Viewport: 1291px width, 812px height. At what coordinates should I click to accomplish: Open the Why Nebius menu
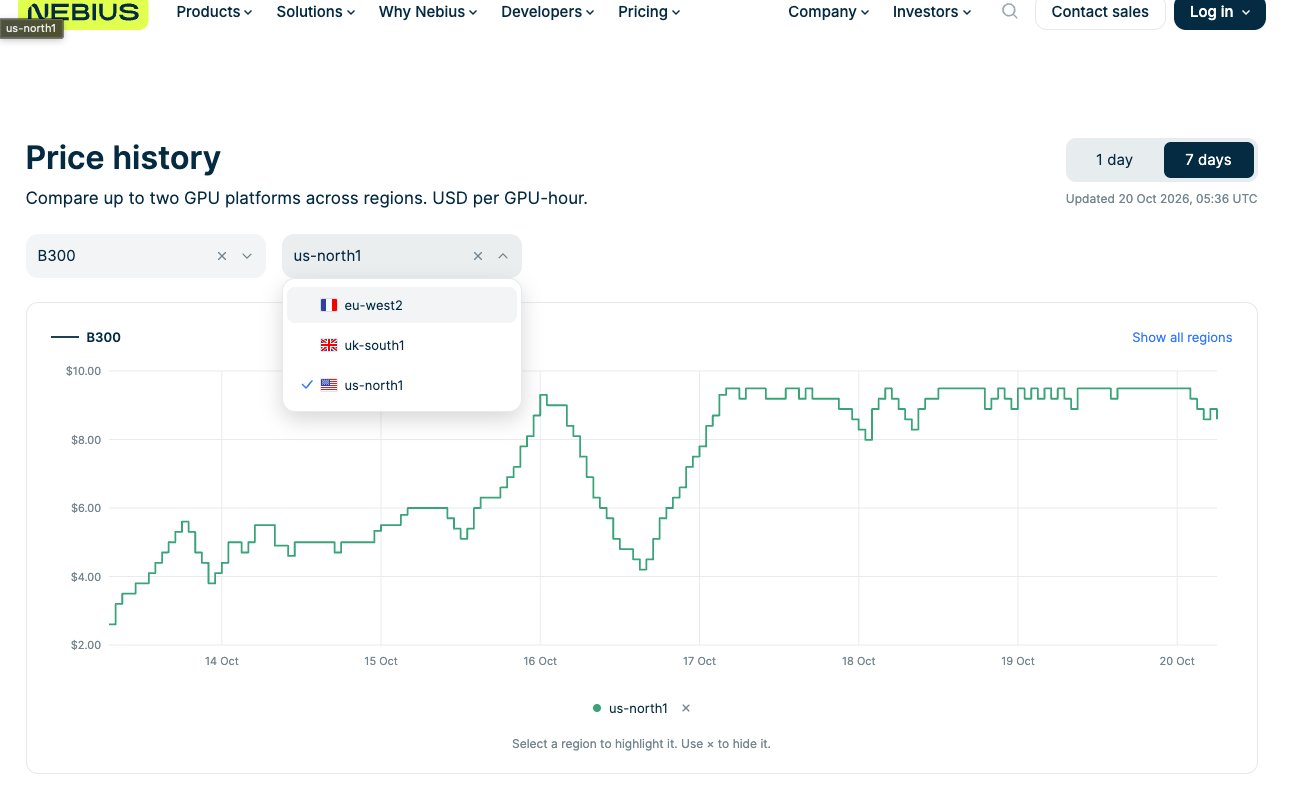428,12
